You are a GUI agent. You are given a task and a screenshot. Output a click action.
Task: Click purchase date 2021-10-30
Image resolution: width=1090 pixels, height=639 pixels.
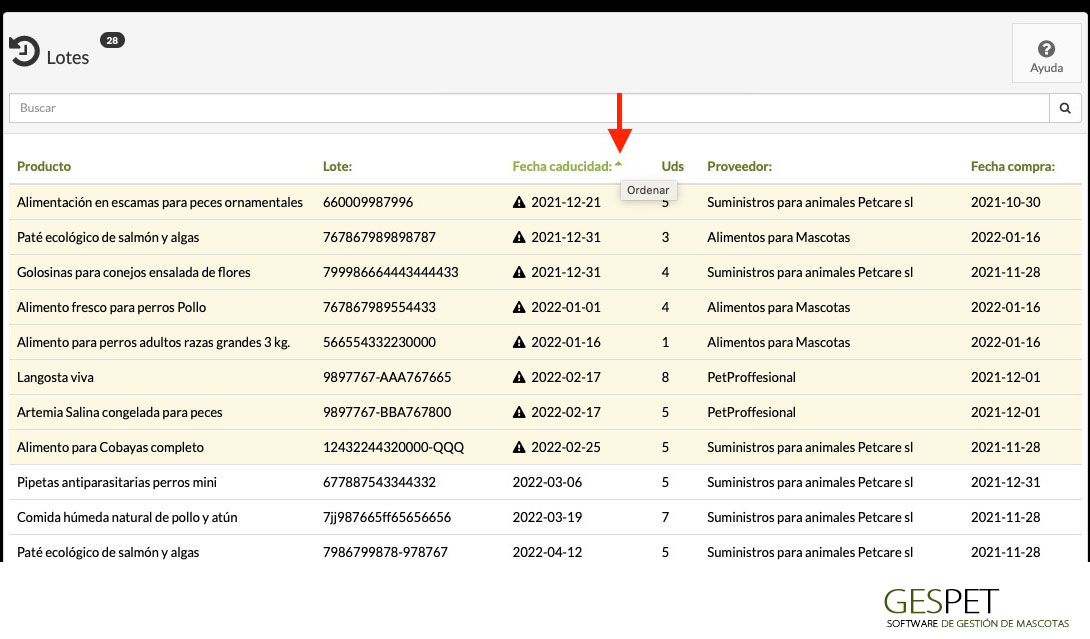pyautogui.click(x=1005, y=202)
